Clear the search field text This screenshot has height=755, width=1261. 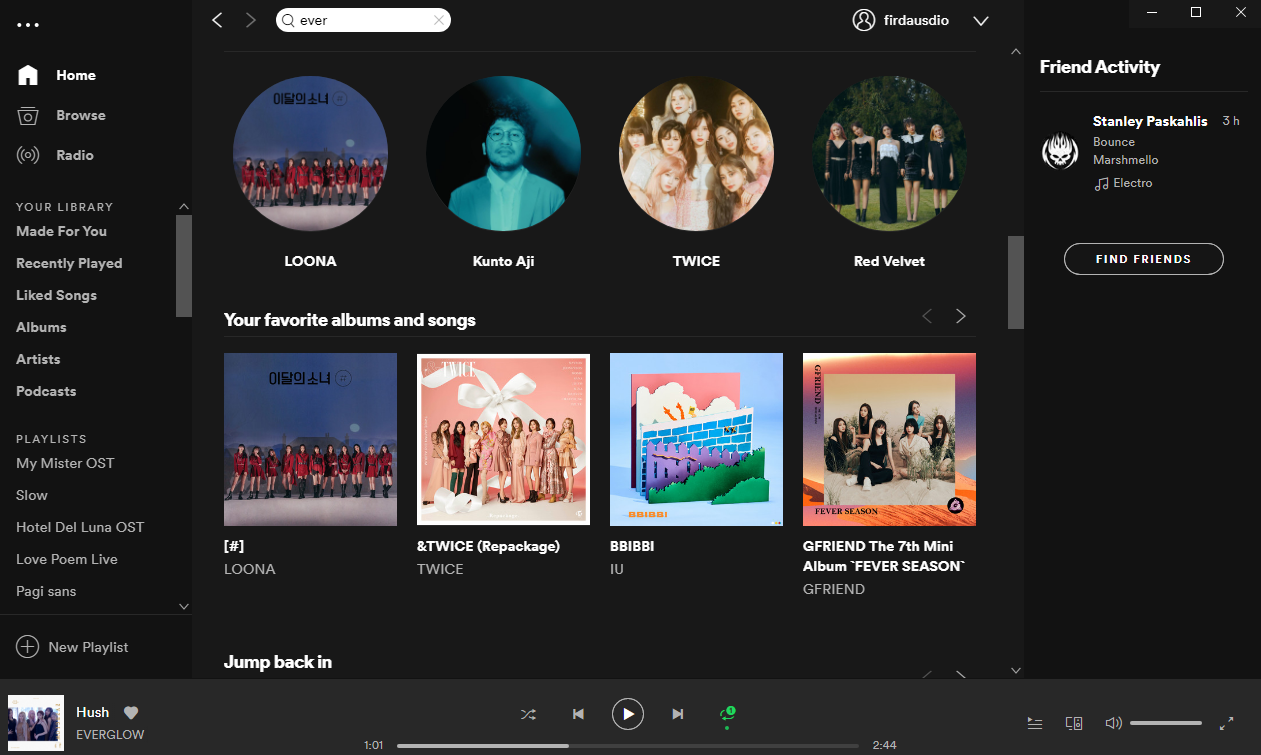click(x=438, y=20)
